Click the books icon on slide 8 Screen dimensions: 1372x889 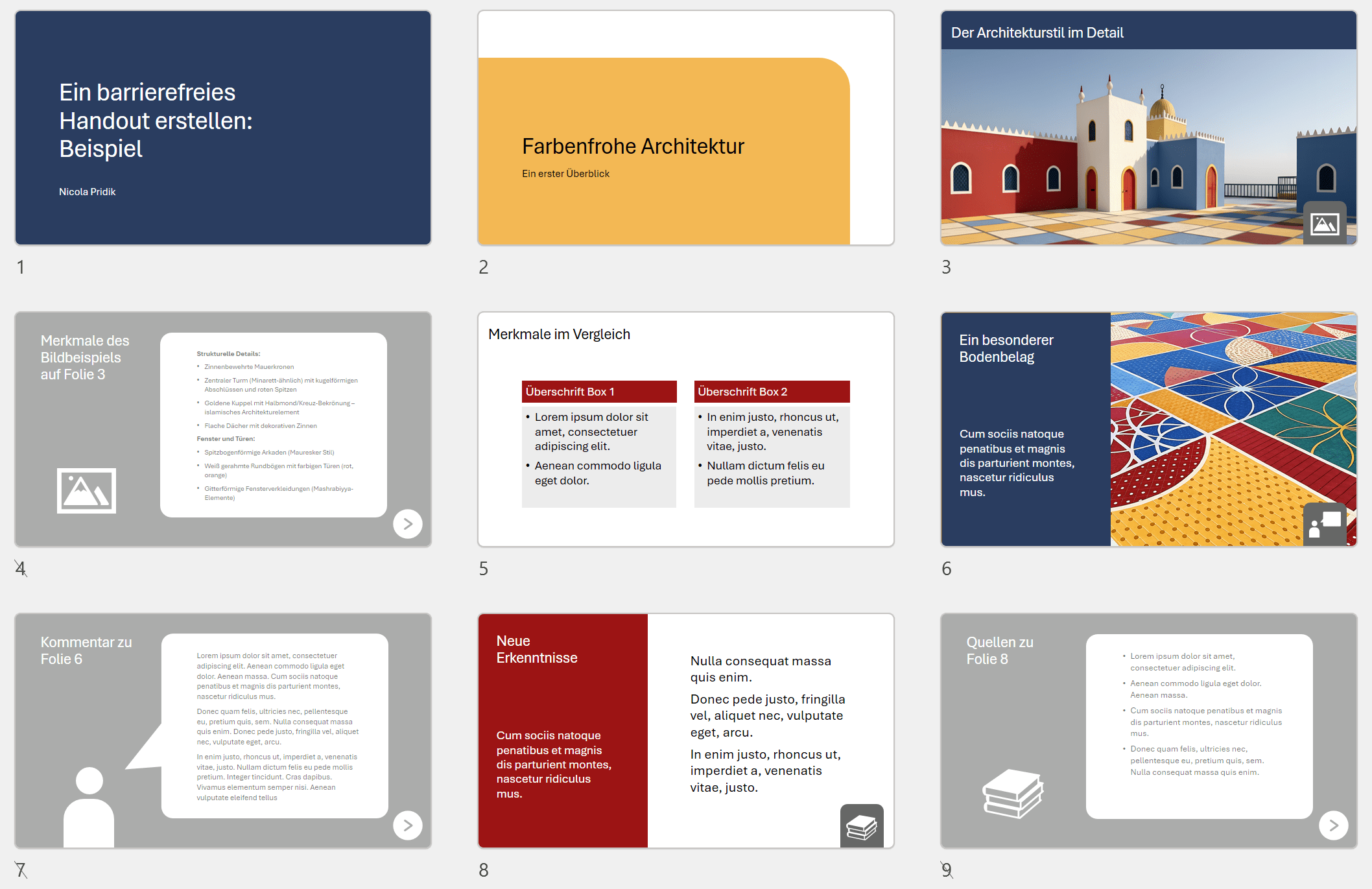[862, 825]
